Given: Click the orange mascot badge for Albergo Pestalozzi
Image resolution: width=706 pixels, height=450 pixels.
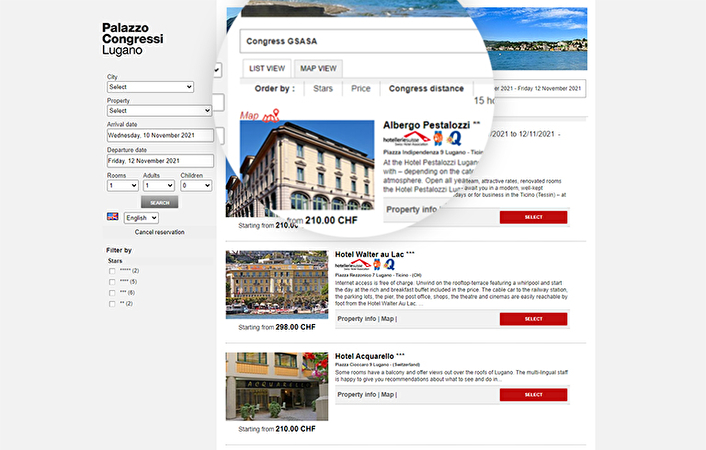Looking at the screenshot, I should (x=438, y=138).
